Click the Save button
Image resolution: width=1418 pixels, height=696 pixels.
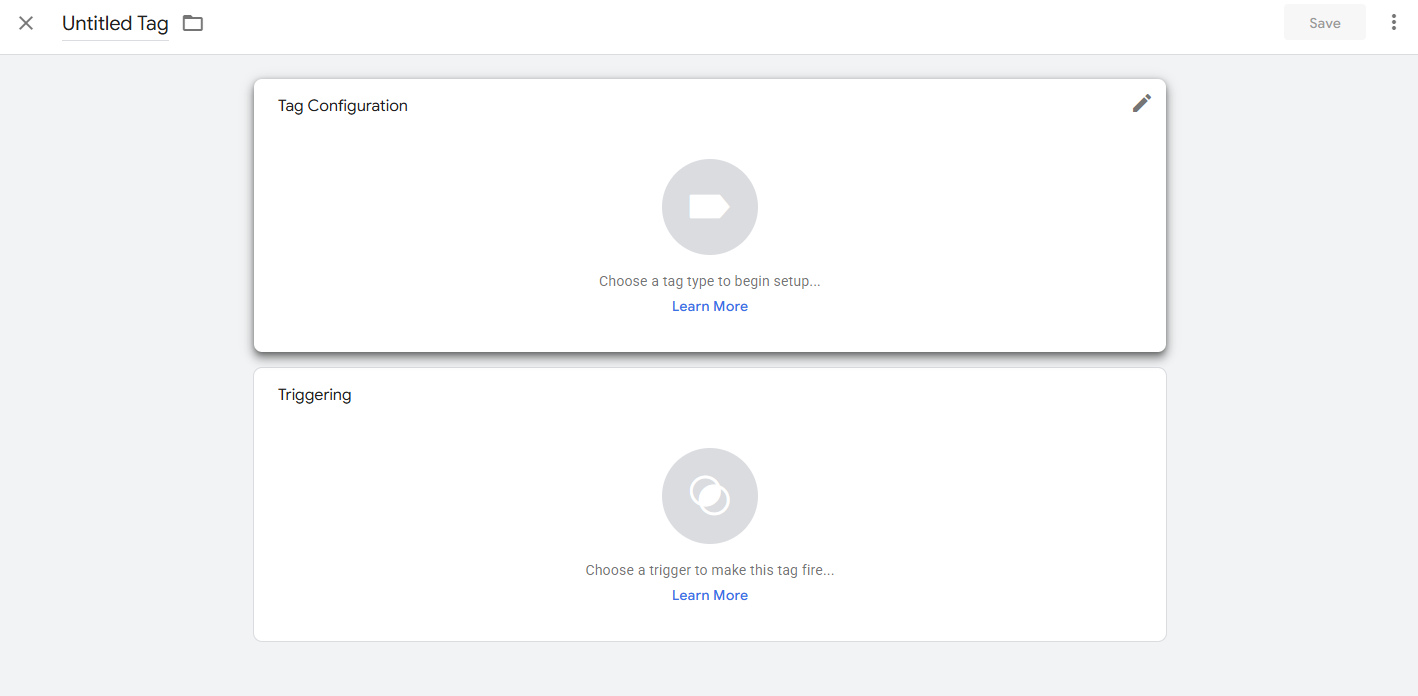1324,23
